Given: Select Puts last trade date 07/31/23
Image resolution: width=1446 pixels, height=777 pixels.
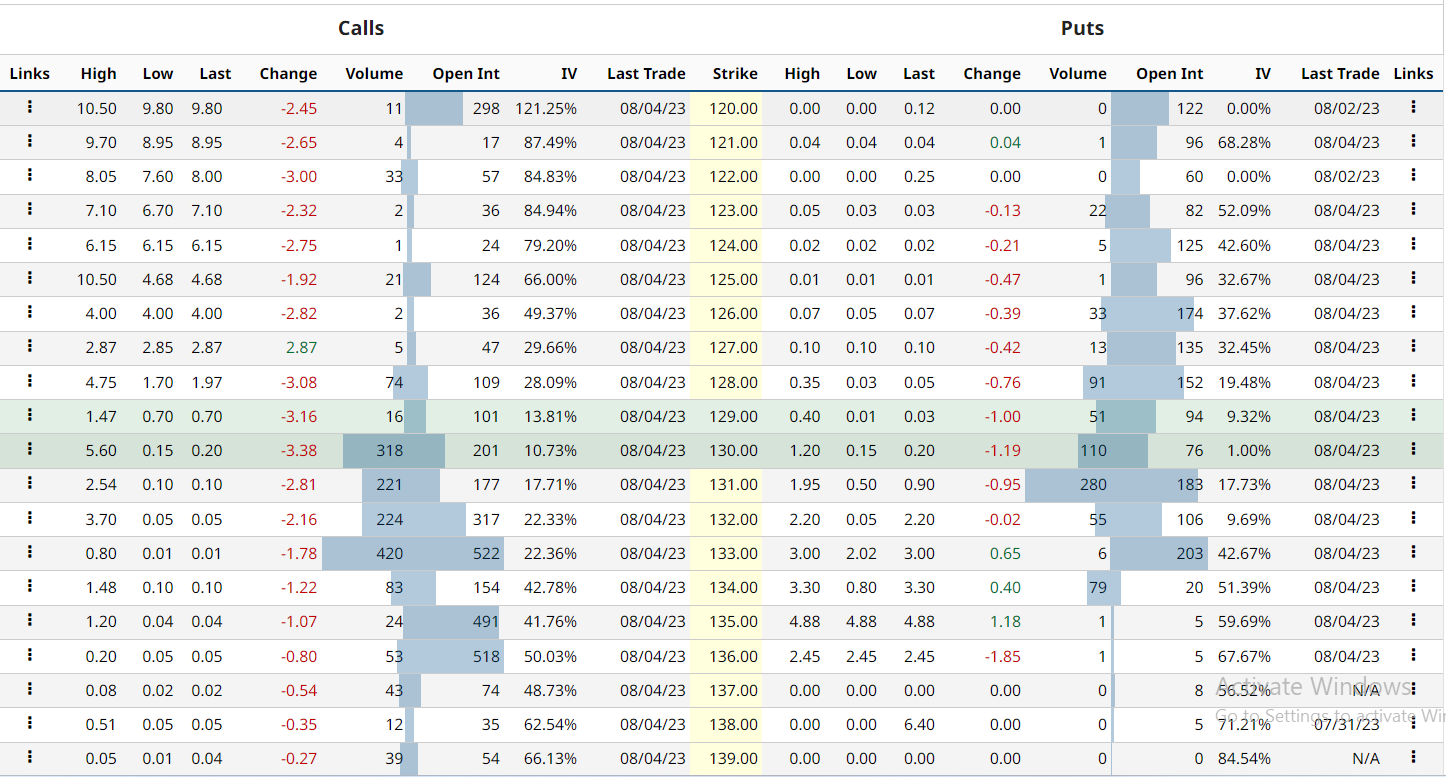Looking at the screenshot, I should click(x=1347, y=724).
